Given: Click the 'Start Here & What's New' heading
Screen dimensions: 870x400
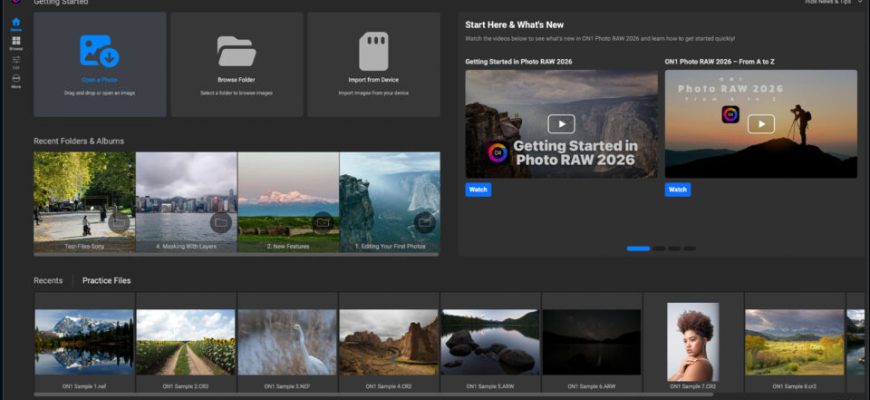Looking at the screenshot, I should coord(514,25).
